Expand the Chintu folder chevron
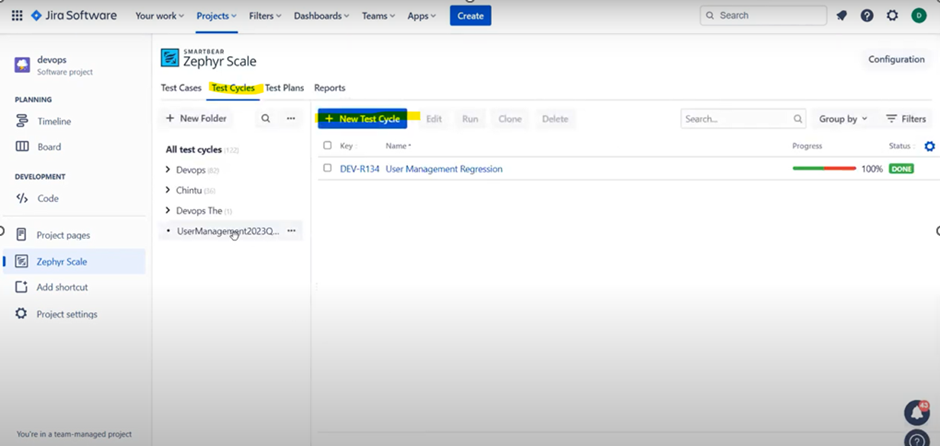 click(168, 190)
